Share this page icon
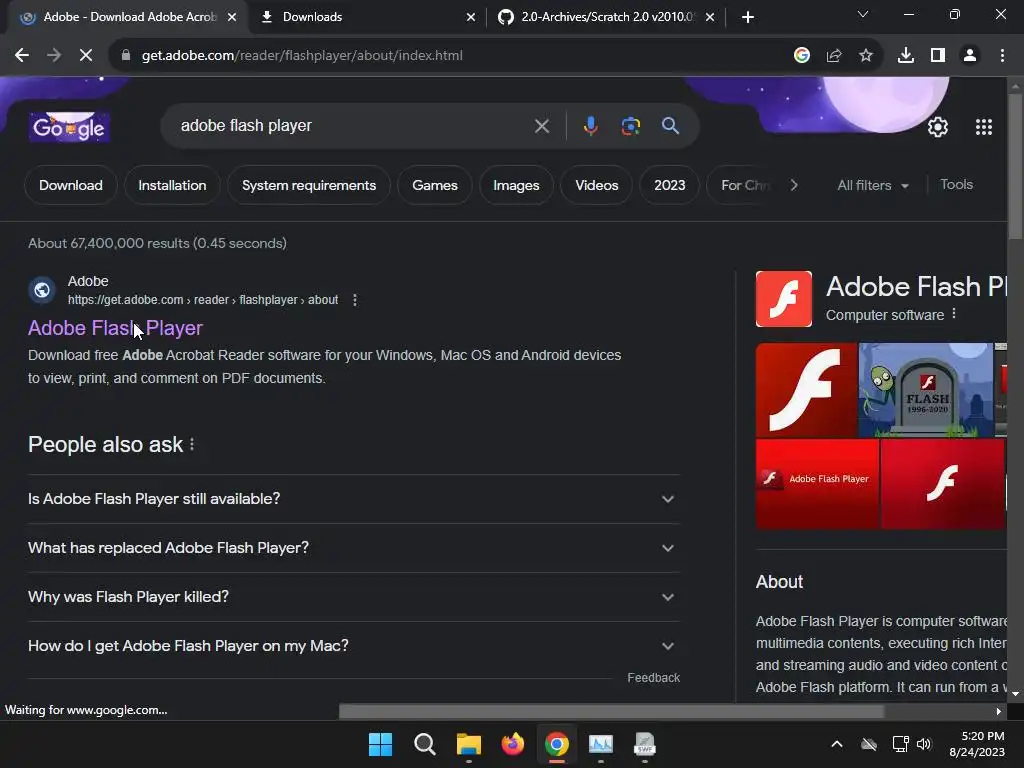This screenshot has height=768, width=1024. [x=834, y=56]
